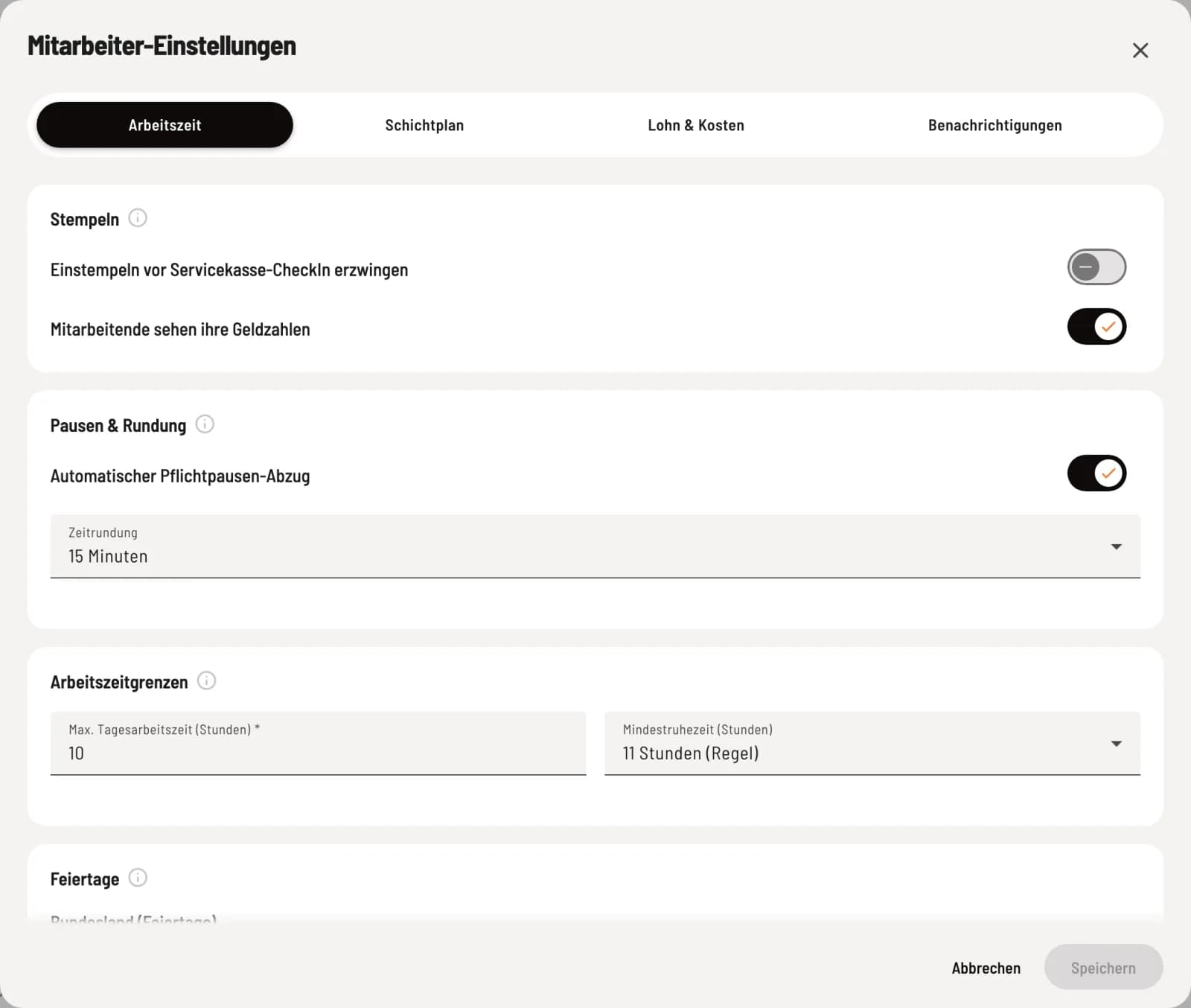Open the Stempeln info icon
This screenshot has width=1191, height=1008.
click(138, 218)
